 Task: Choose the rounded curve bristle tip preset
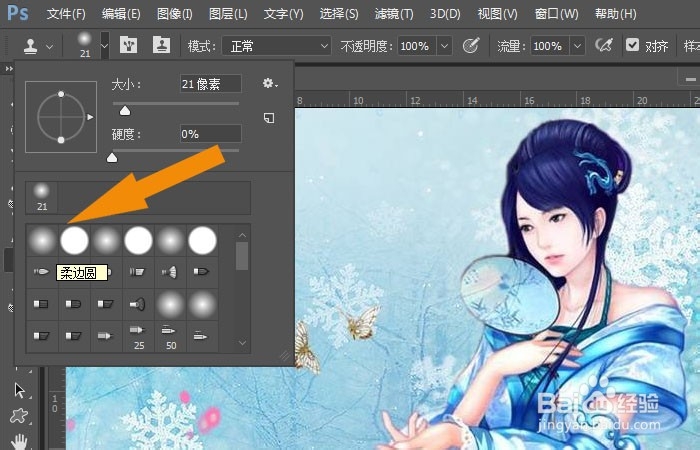[73, 304]
